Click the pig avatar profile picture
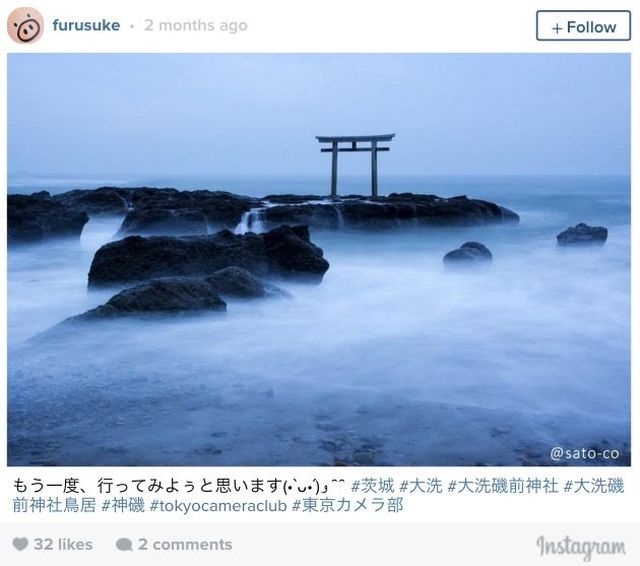Screen dimensions: 640x566 point(25,25)
